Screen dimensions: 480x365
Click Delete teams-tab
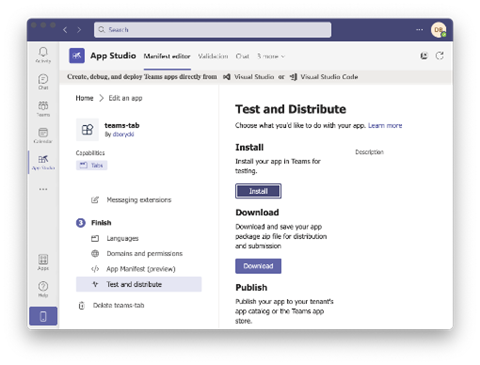(118, 305)
